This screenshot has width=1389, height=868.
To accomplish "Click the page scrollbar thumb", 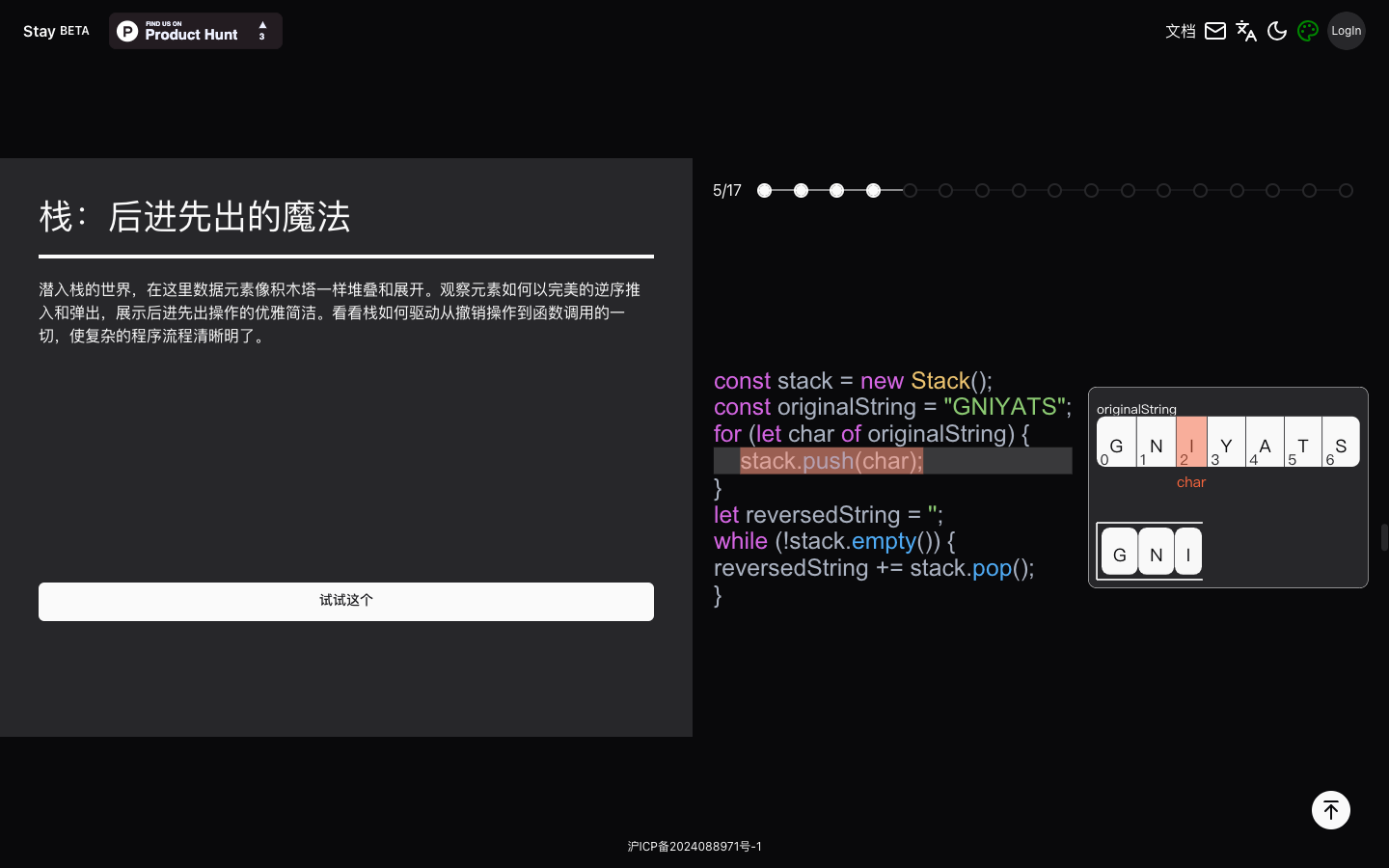I will (1384, 537).
